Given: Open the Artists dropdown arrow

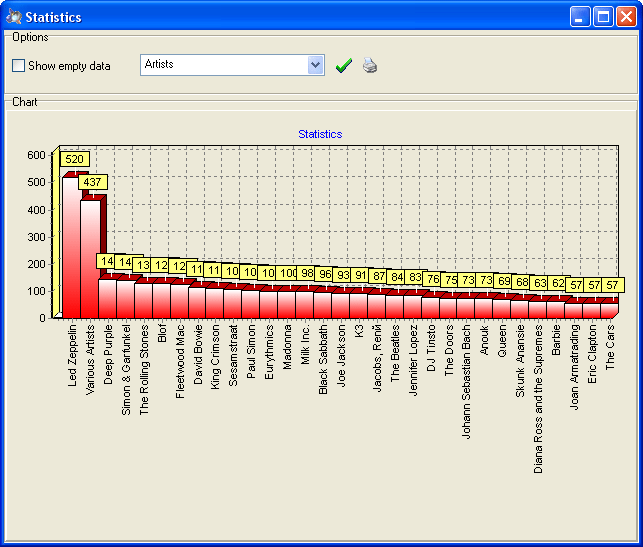Looking at the screenshot, I should (x=315, y=65).
